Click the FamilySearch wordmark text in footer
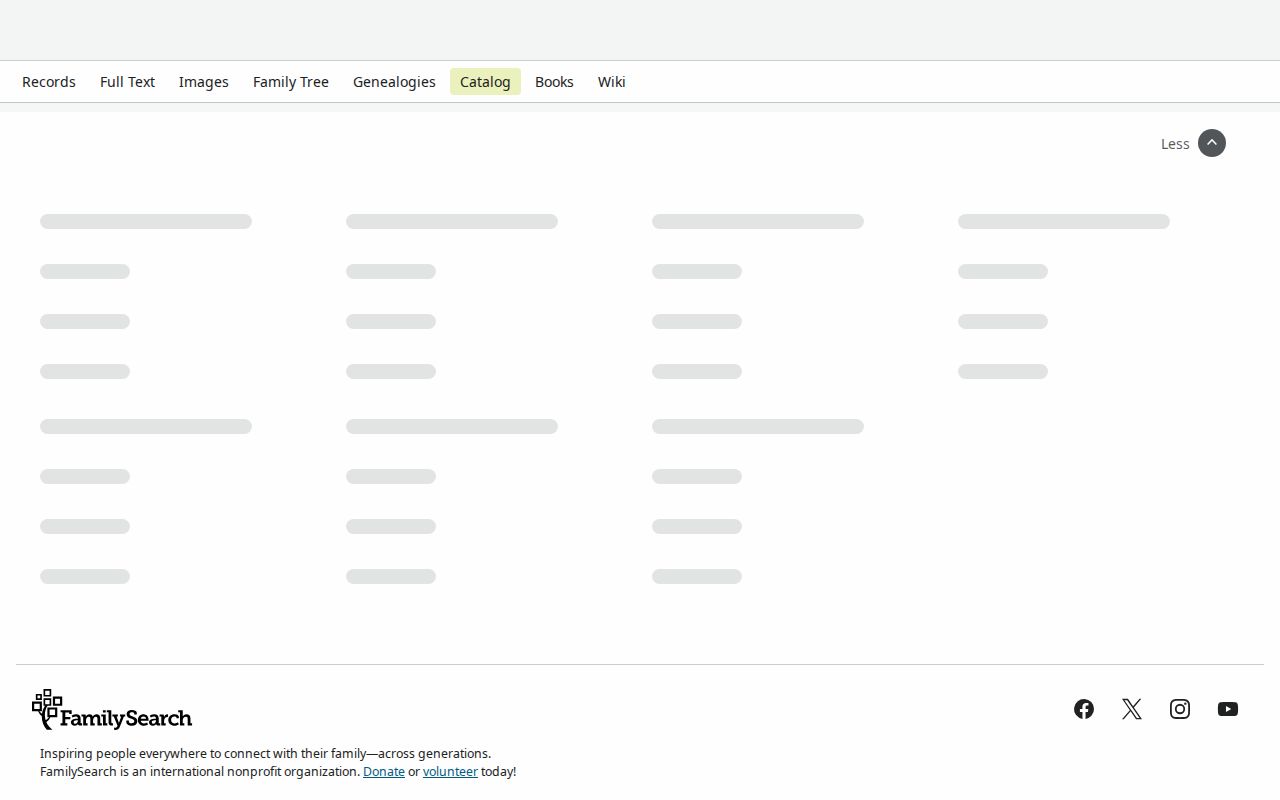The width and height of the screenshot is (1280, 800). pyautogui.click(x=126, y=718)
